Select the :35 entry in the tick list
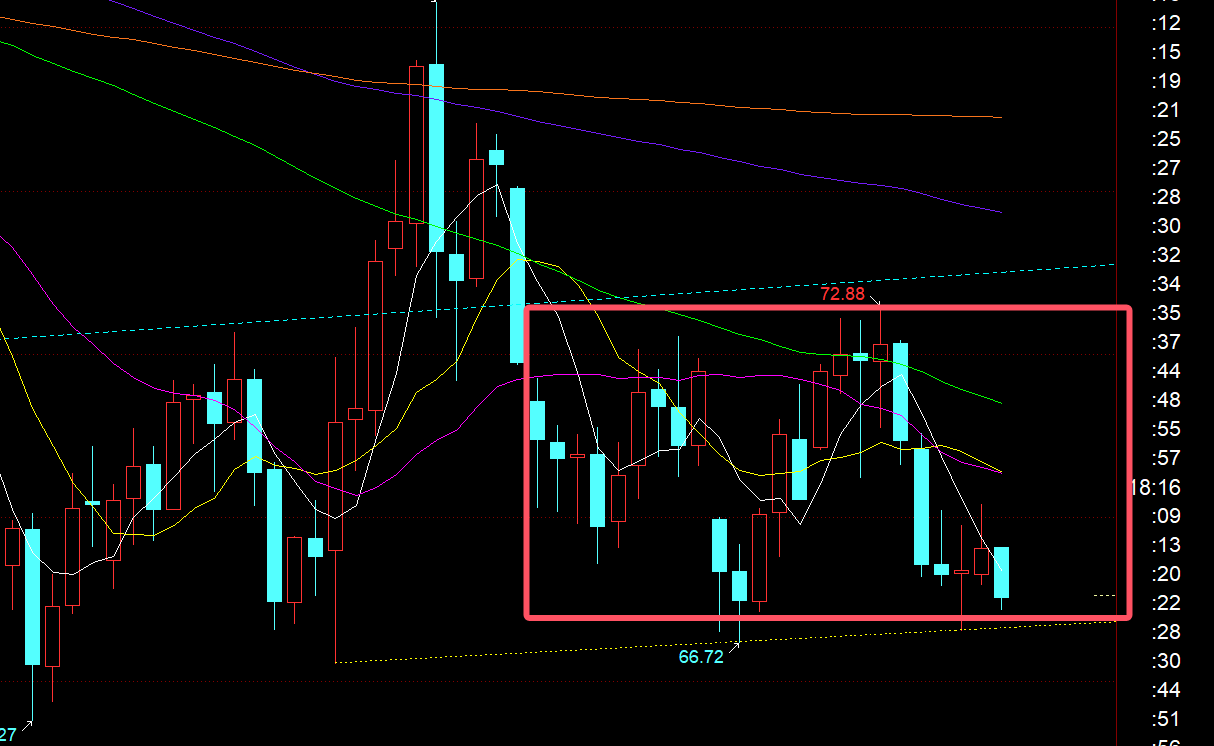 click(1165, 313)
